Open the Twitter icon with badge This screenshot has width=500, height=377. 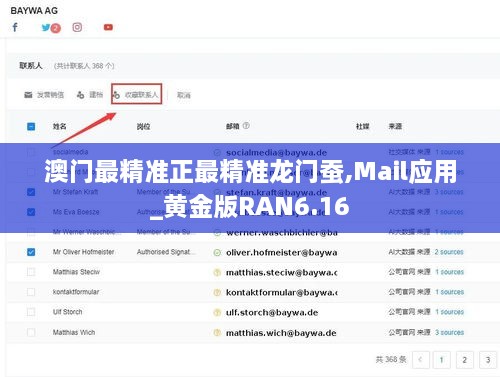point(51,28)
